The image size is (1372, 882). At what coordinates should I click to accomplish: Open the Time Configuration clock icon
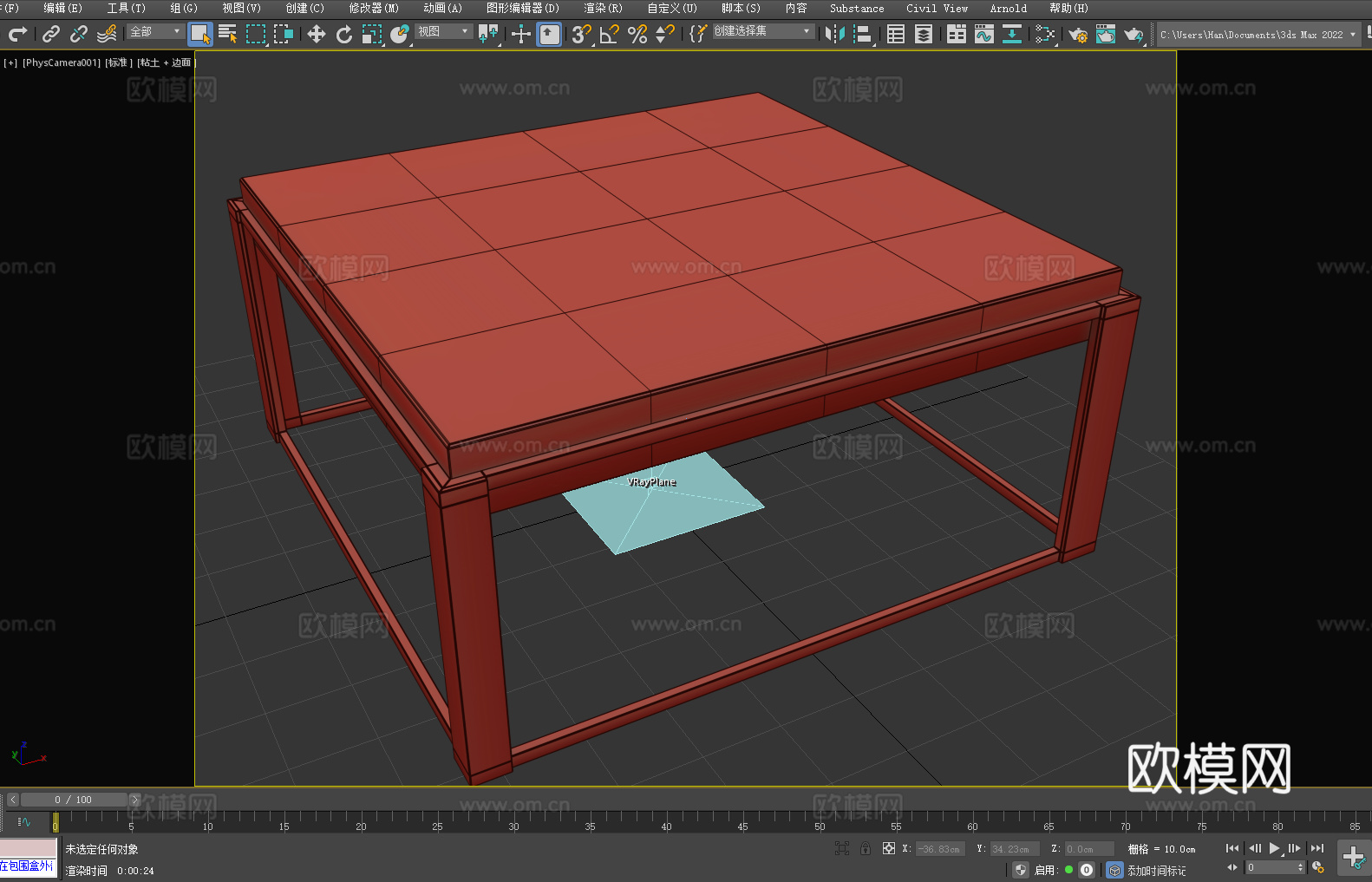tap(1318, 867)
